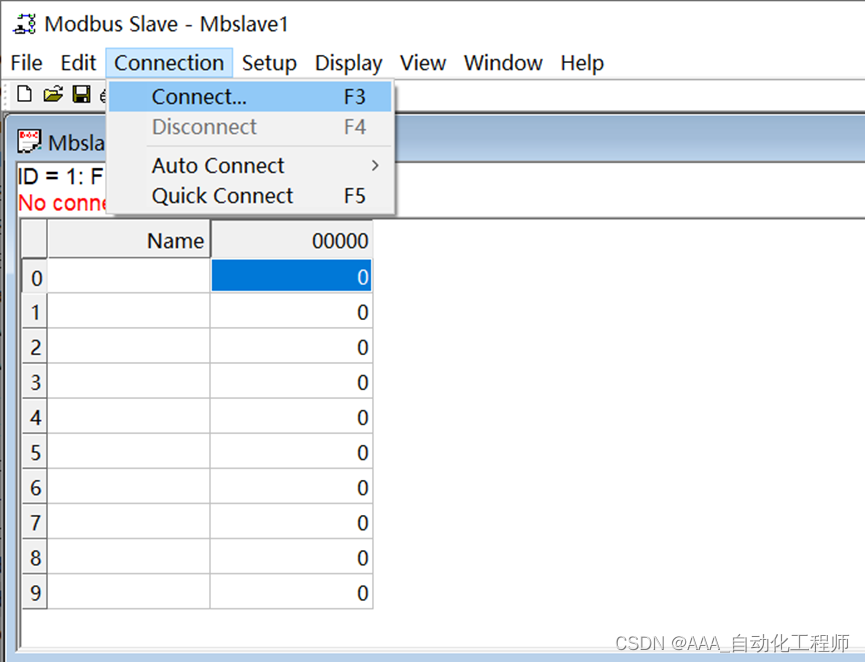Click the Open folder toolbar icon
This screenshot has width=865, height=662.
pos(53,94)
